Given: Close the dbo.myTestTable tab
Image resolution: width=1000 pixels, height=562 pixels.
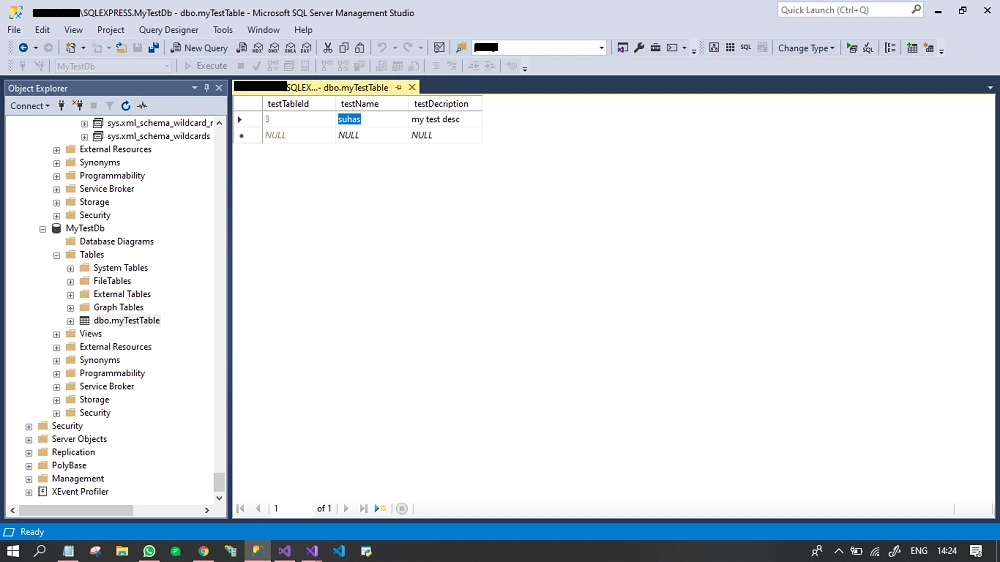Looking at the screenshot, I should (x=412, y=87).
